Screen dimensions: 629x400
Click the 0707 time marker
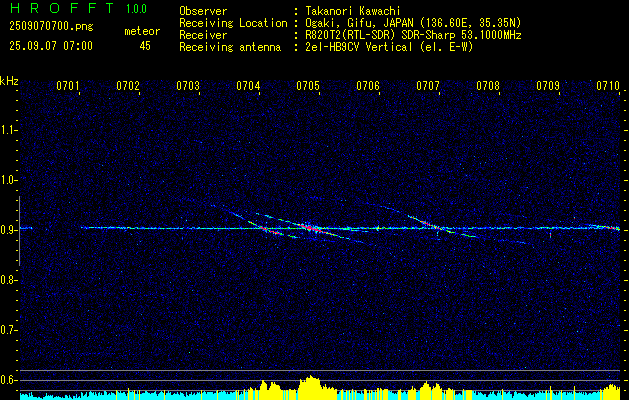click(x=428, y=86)
